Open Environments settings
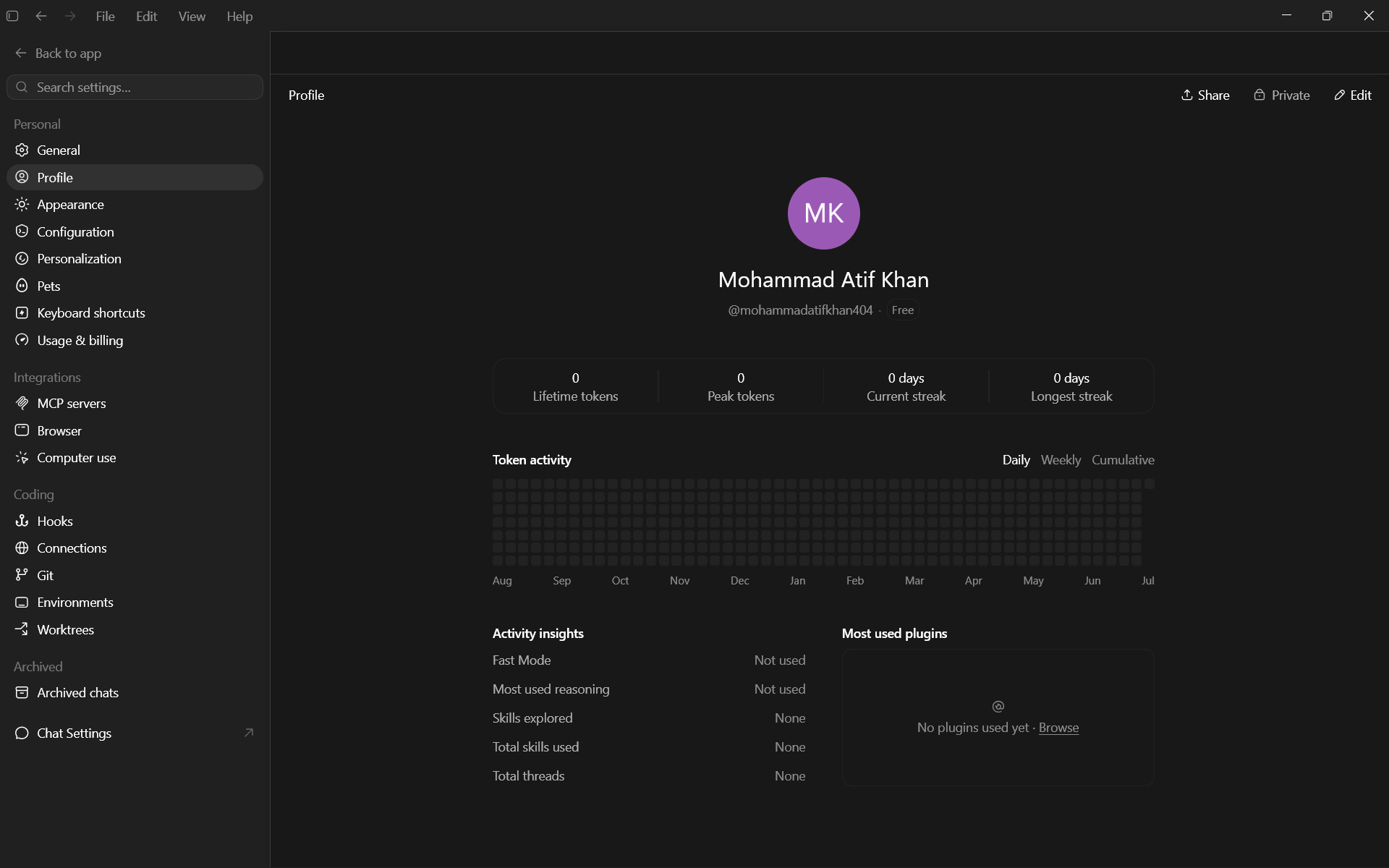The image size is (1389, 868). tap(135, 602)
